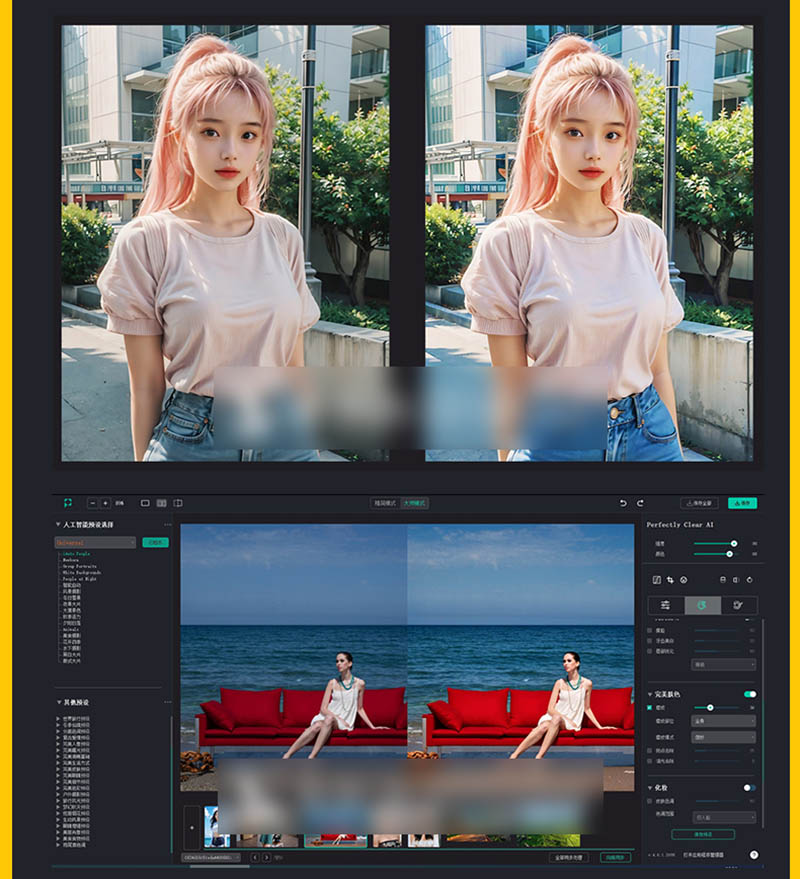The width and height of the screenshot is (800, 879).
Task: Select the green leaves filmstrip thumbnail
Action: (548, 840)
